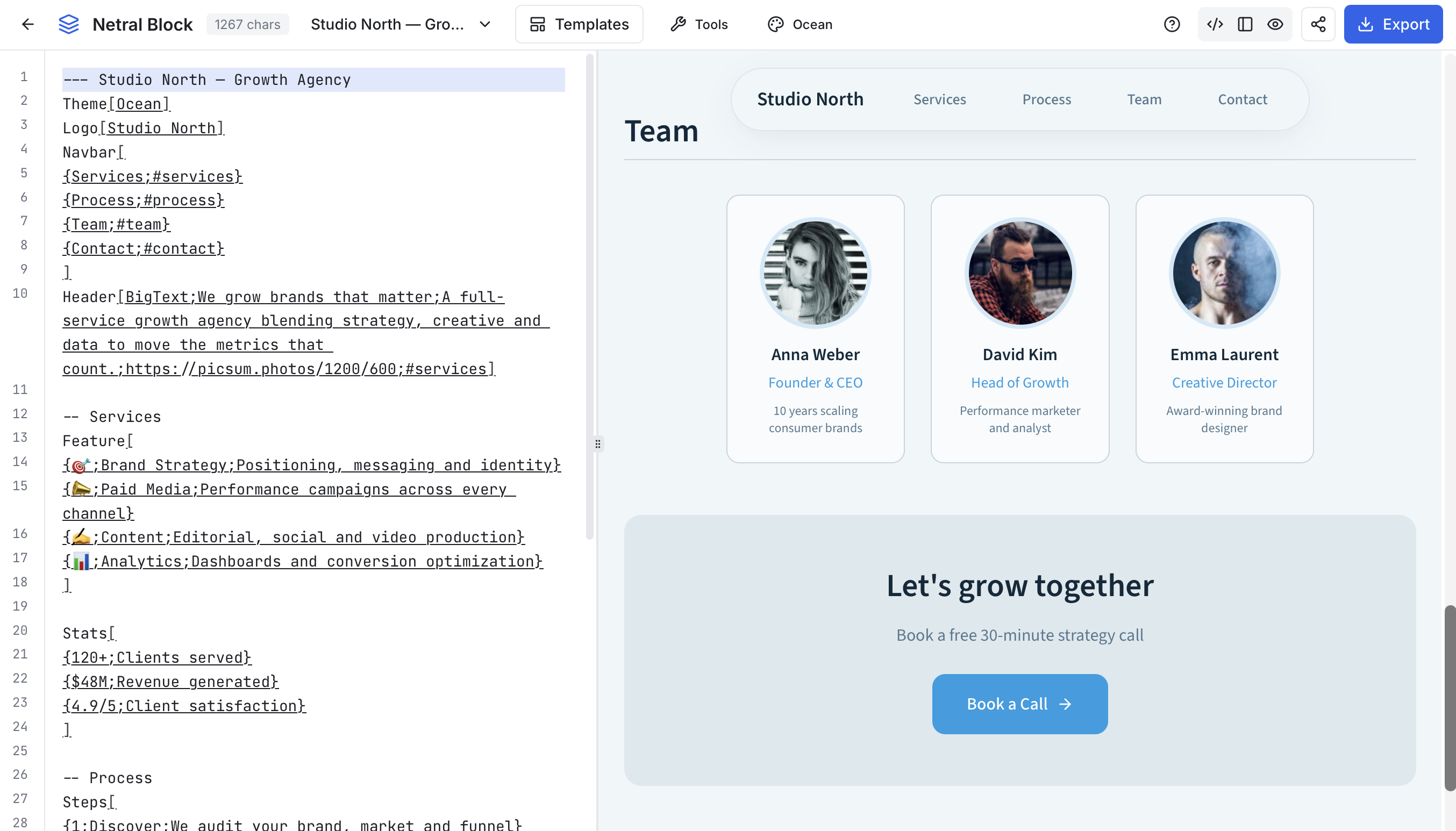Switch to code-only view
1456x831 pixels.
click(1215, 24)
